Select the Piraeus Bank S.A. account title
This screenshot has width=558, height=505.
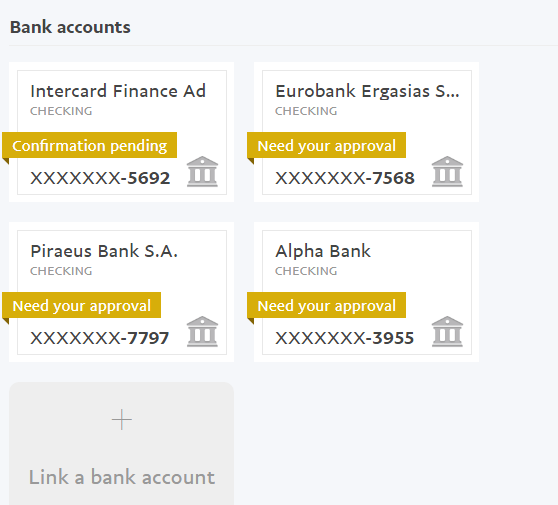(x=104, y=251)
